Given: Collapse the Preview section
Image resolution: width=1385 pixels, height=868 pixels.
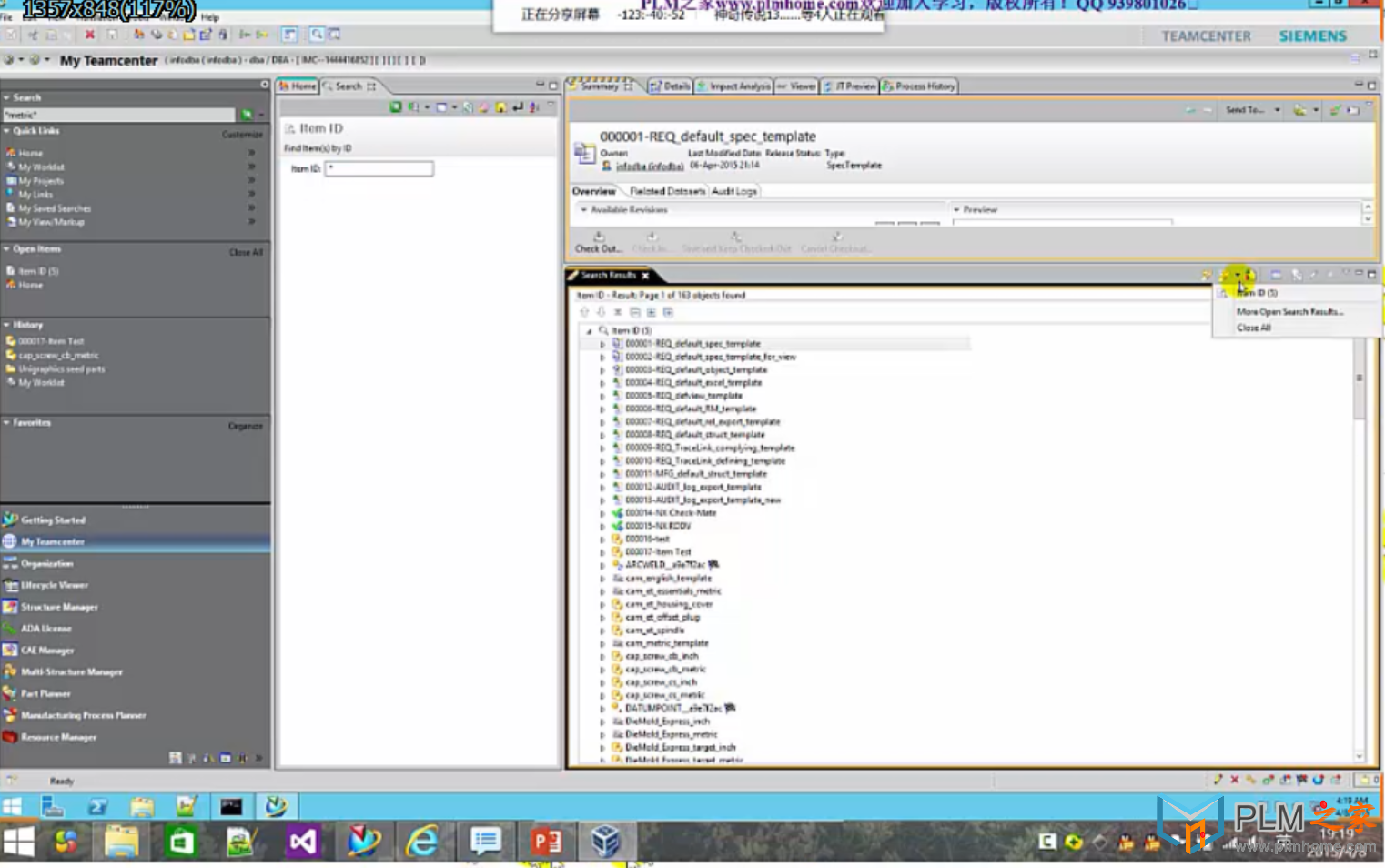Looking at the screenshot, I should pyautogui.click(x=956, y=210).
